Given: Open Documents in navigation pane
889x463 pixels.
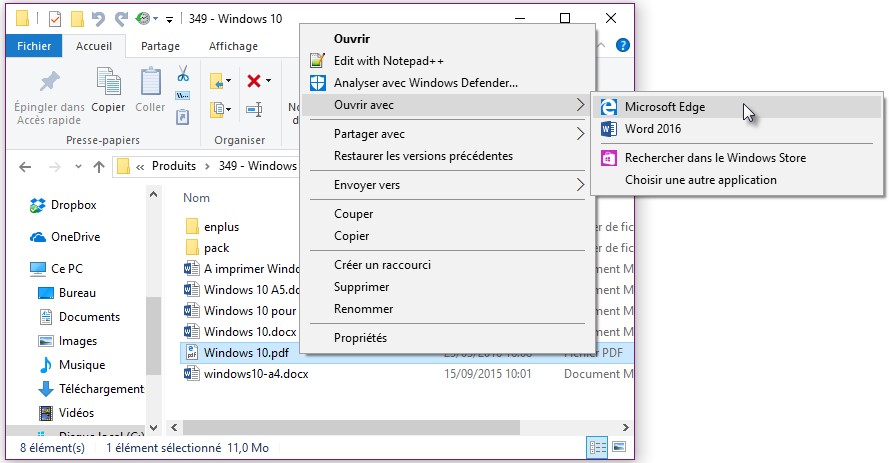Looking at the screenshot, I should 90,317.
